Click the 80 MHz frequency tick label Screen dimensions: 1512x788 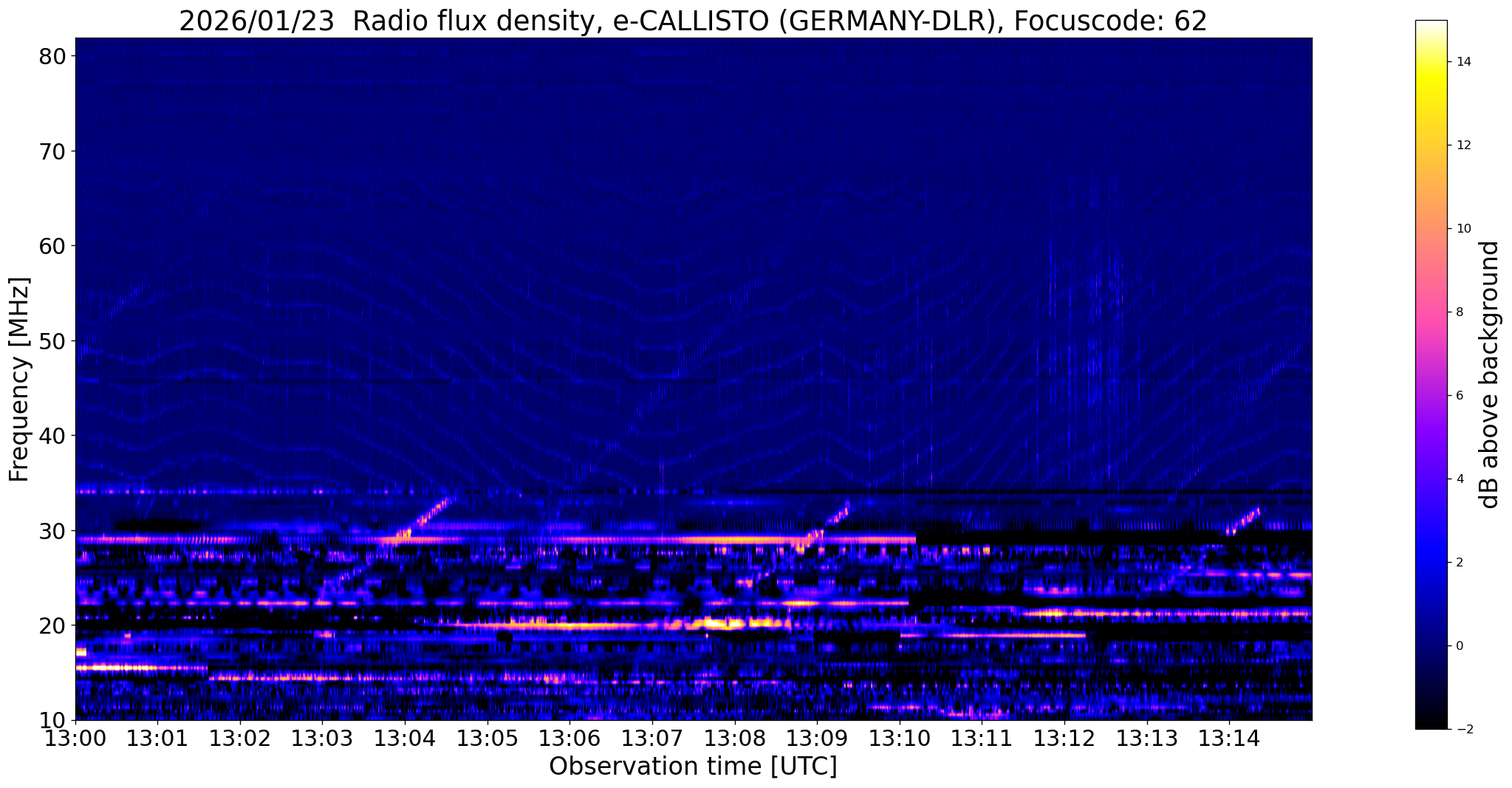click(x=52, y=56)
